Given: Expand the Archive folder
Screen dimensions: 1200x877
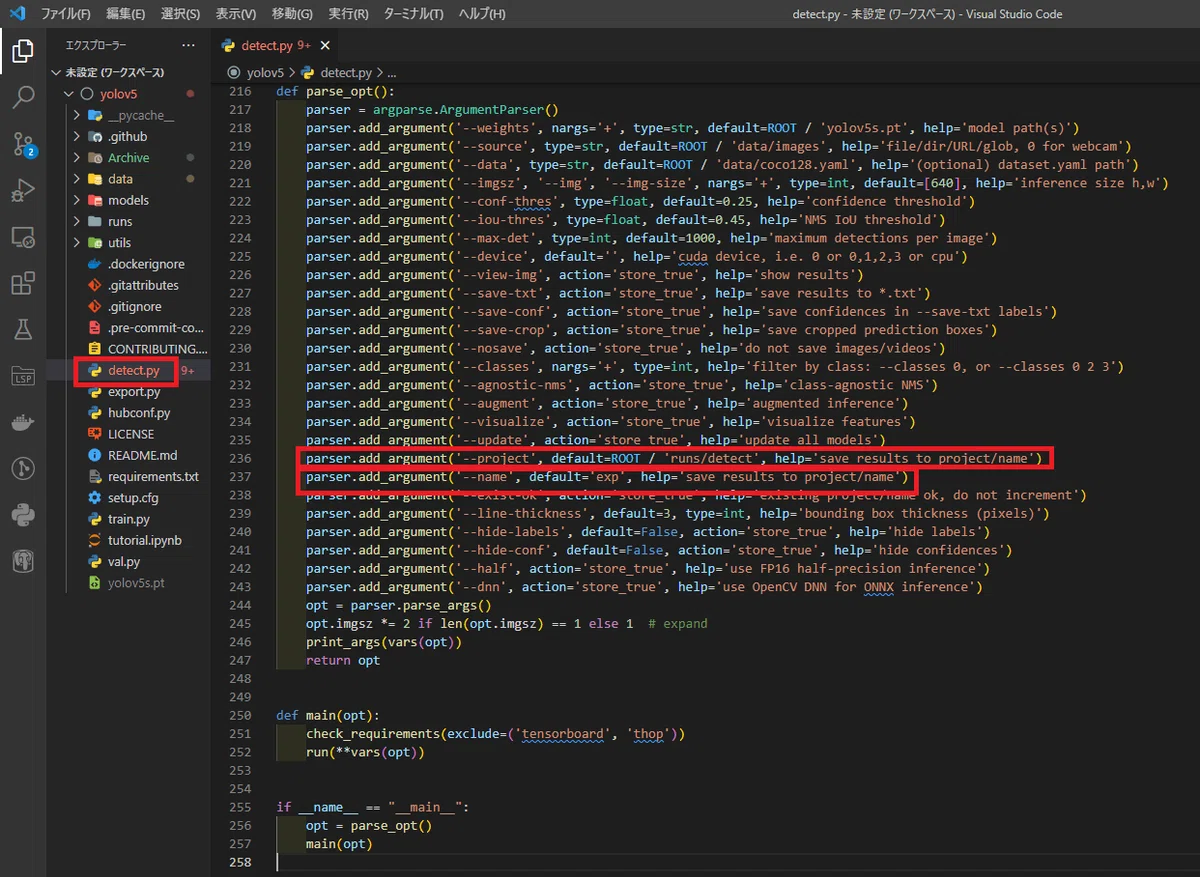Looking at the screenshot, I should tap(77, 158).
